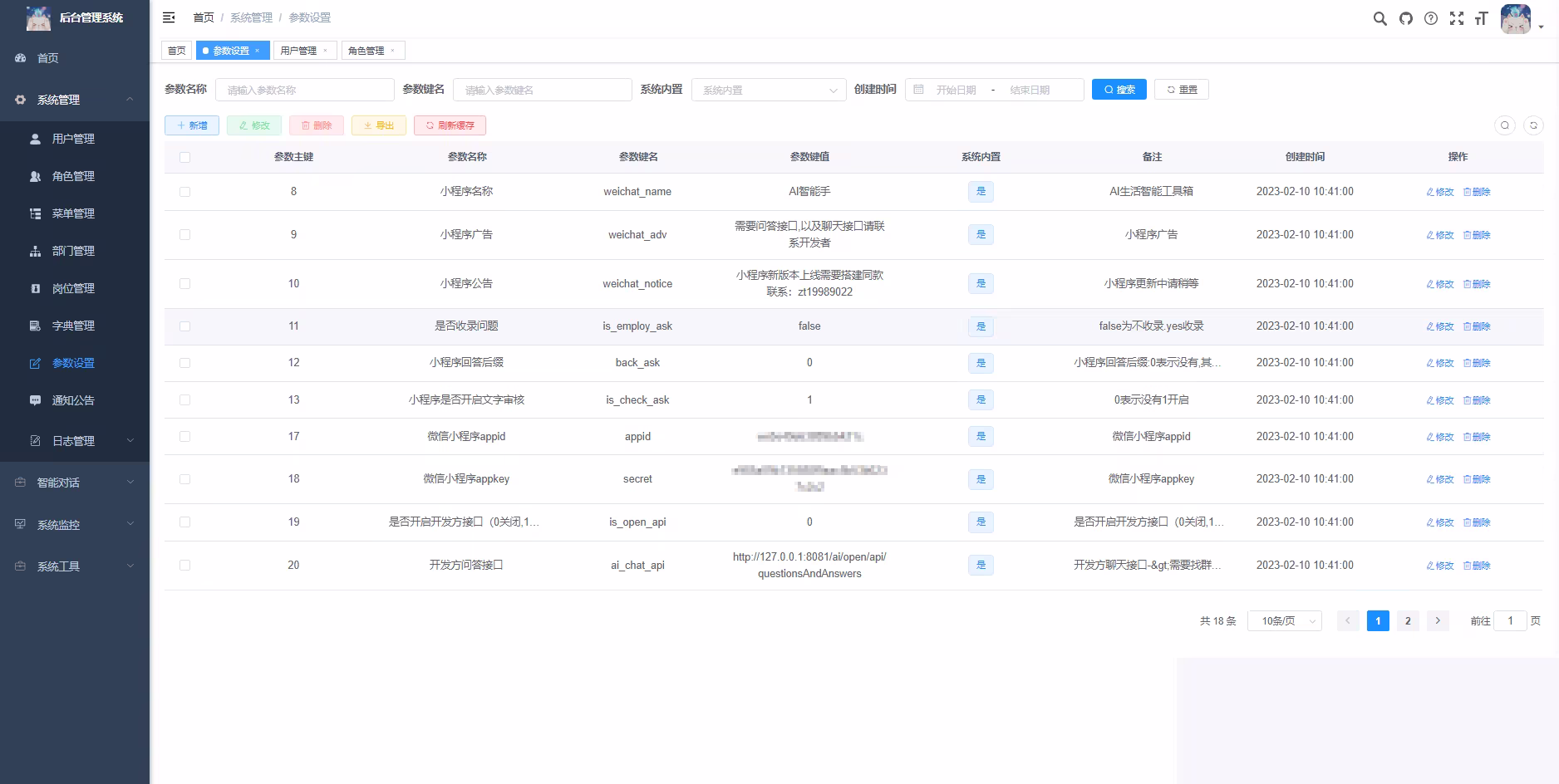The image size is (1559, 784).
Task: Check the row 20 checkbox
Action: tap(184, 566)
